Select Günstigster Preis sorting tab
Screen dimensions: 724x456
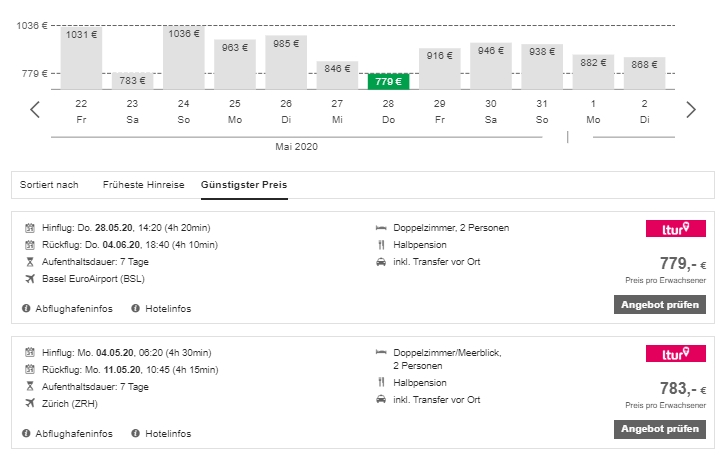point(244,184)
